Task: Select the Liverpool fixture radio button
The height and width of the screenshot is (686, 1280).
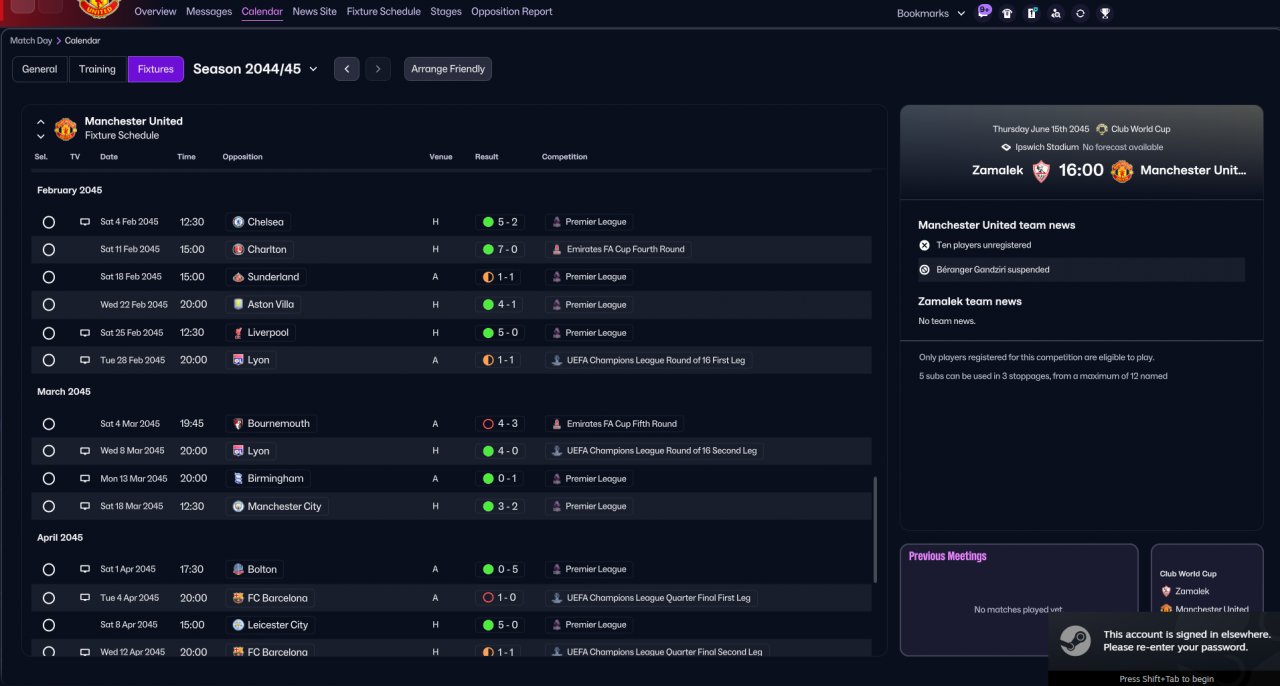Action: 48,333
